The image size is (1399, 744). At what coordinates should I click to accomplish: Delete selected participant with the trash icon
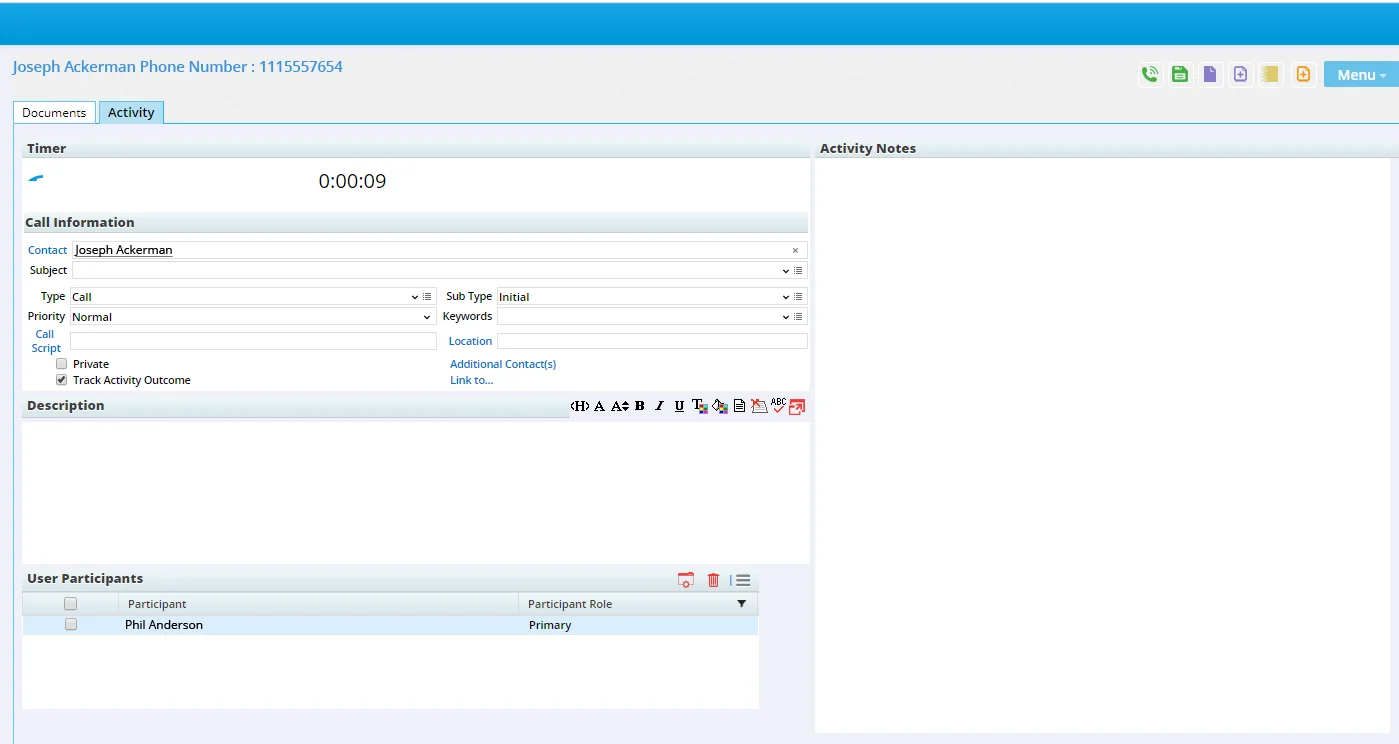713,580
